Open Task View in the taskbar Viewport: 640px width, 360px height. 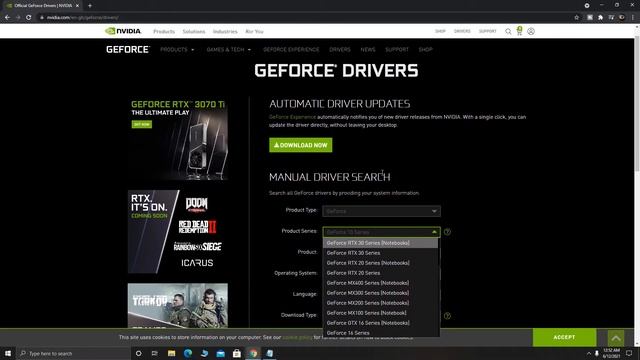point(155,353)
